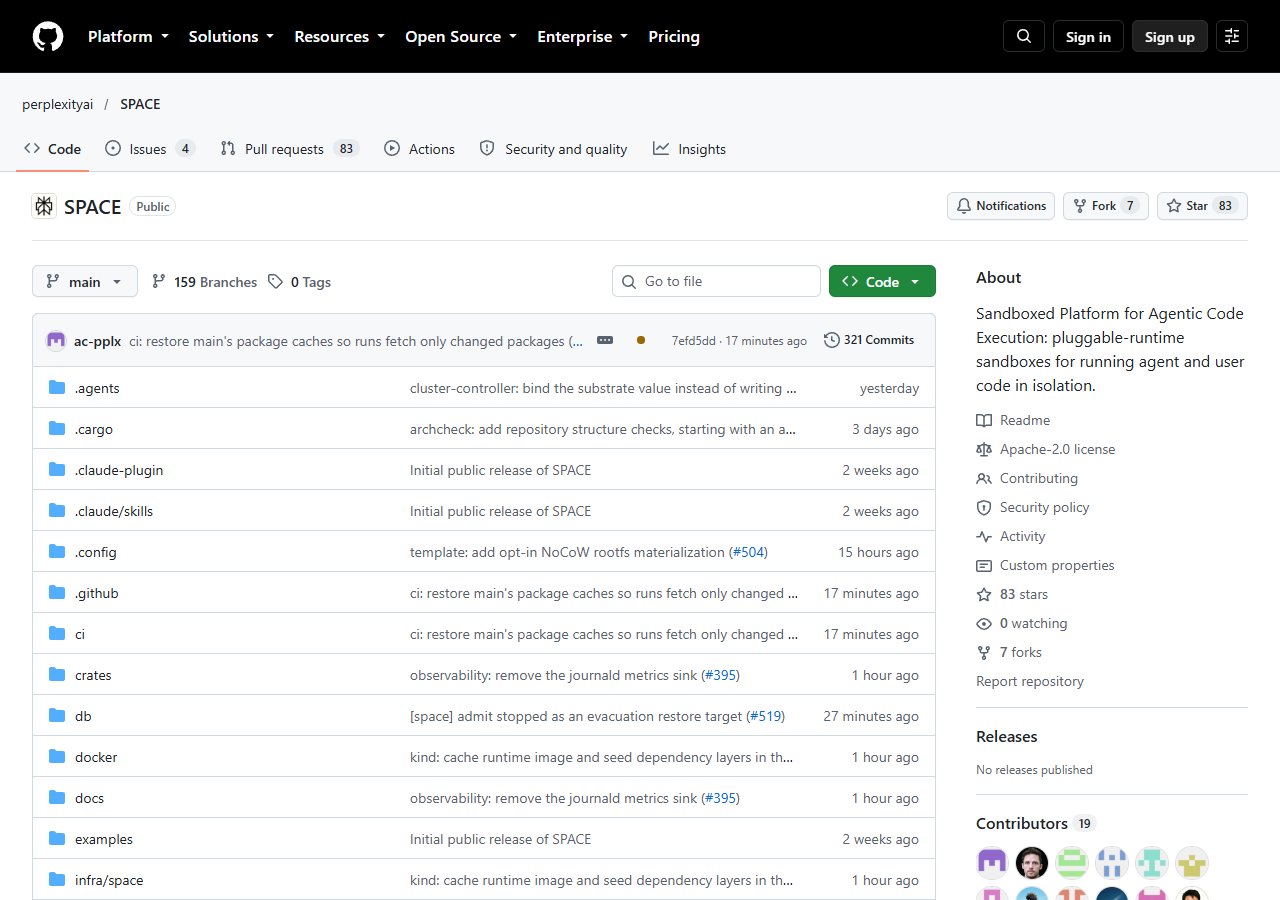Image resolution: width=1280 pixels, height=900 pixels.
Task: Expand the Resources menu
Action: click(339, 37)
